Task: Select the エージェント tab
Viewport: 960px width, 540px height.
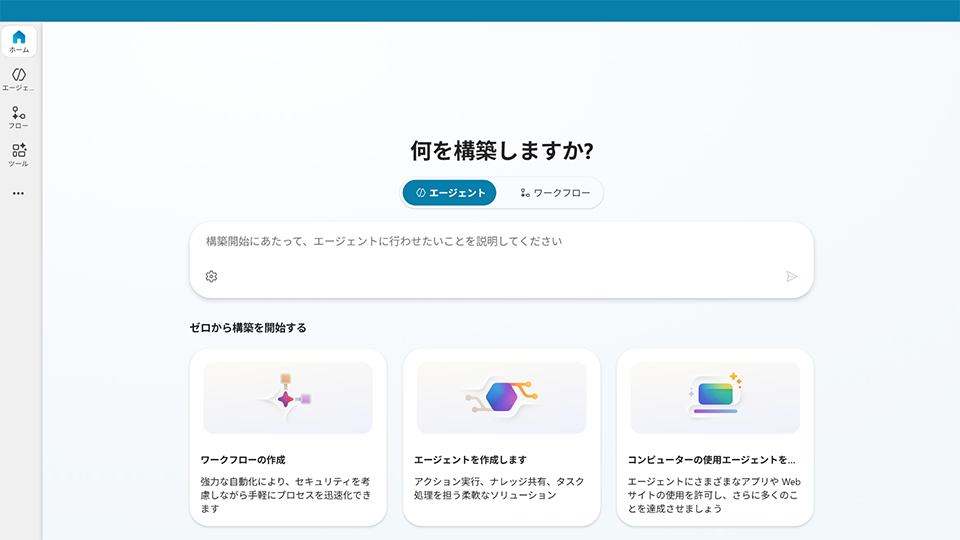Action: pyautogui.click(x=449, y=193)
